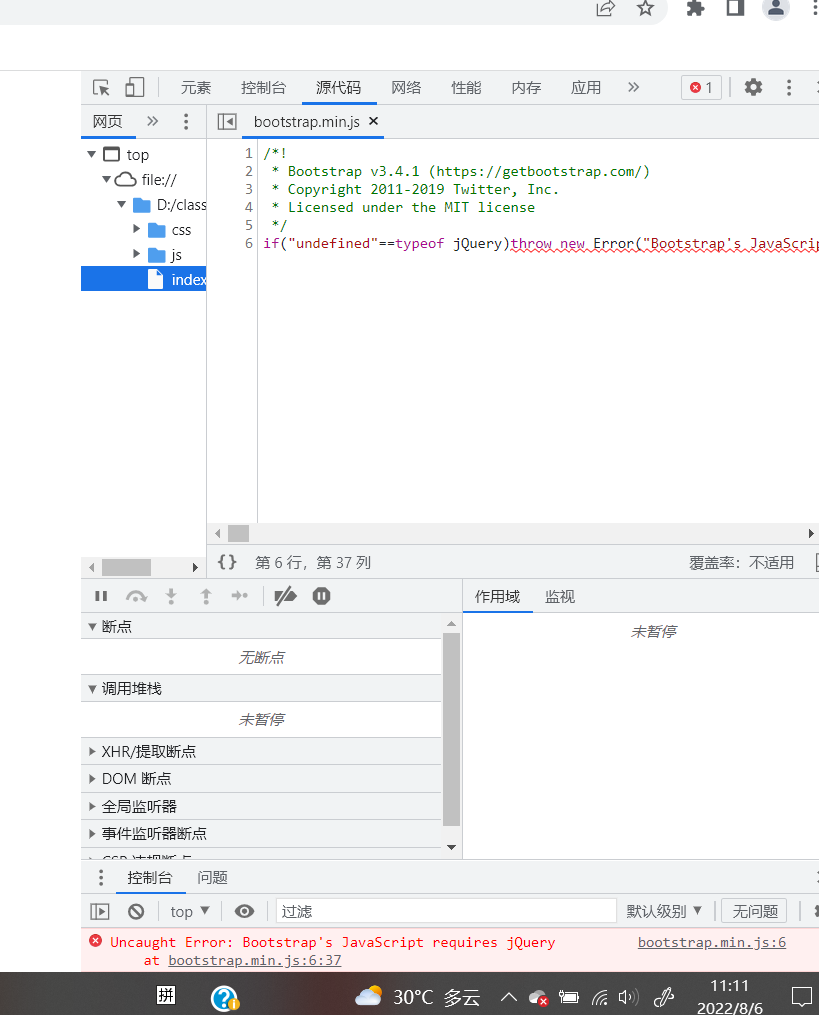This screenshot has height=1015, width=819.
Task: Switch to 监视 watch tab
Action: 559,596
